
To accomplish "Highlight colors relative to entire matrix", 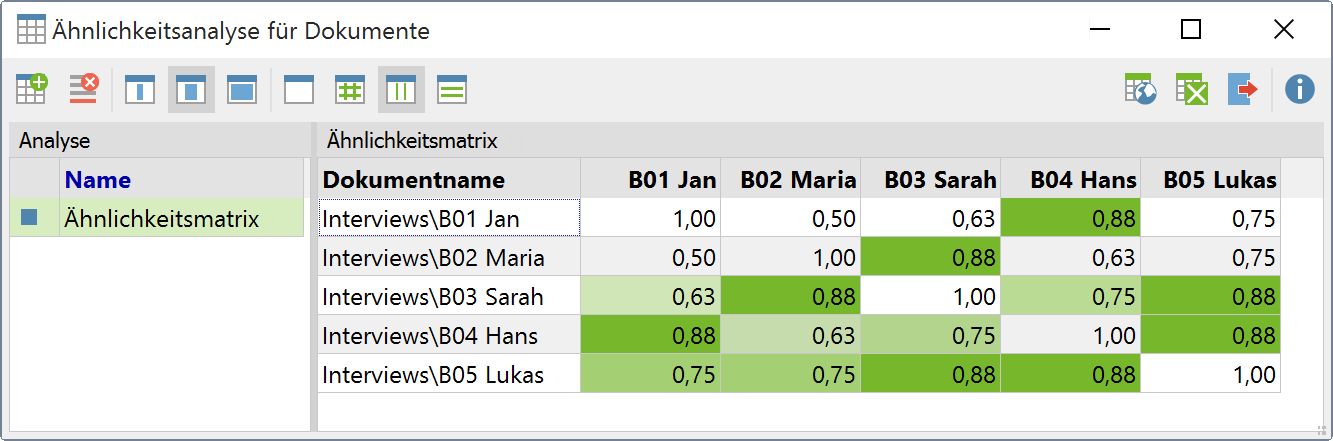I will click(x=350, y=90).
